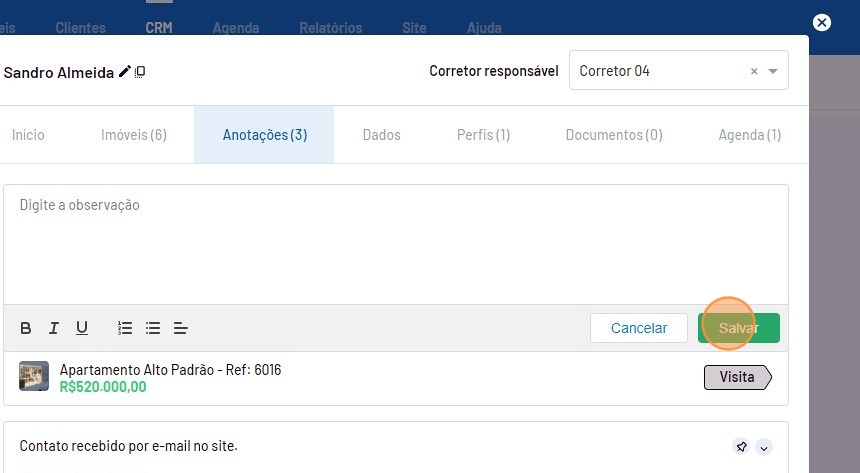Screen dimensions: 860x473
Task: Switch to the Imóveis (6) tab
Action: coord(134,135)
